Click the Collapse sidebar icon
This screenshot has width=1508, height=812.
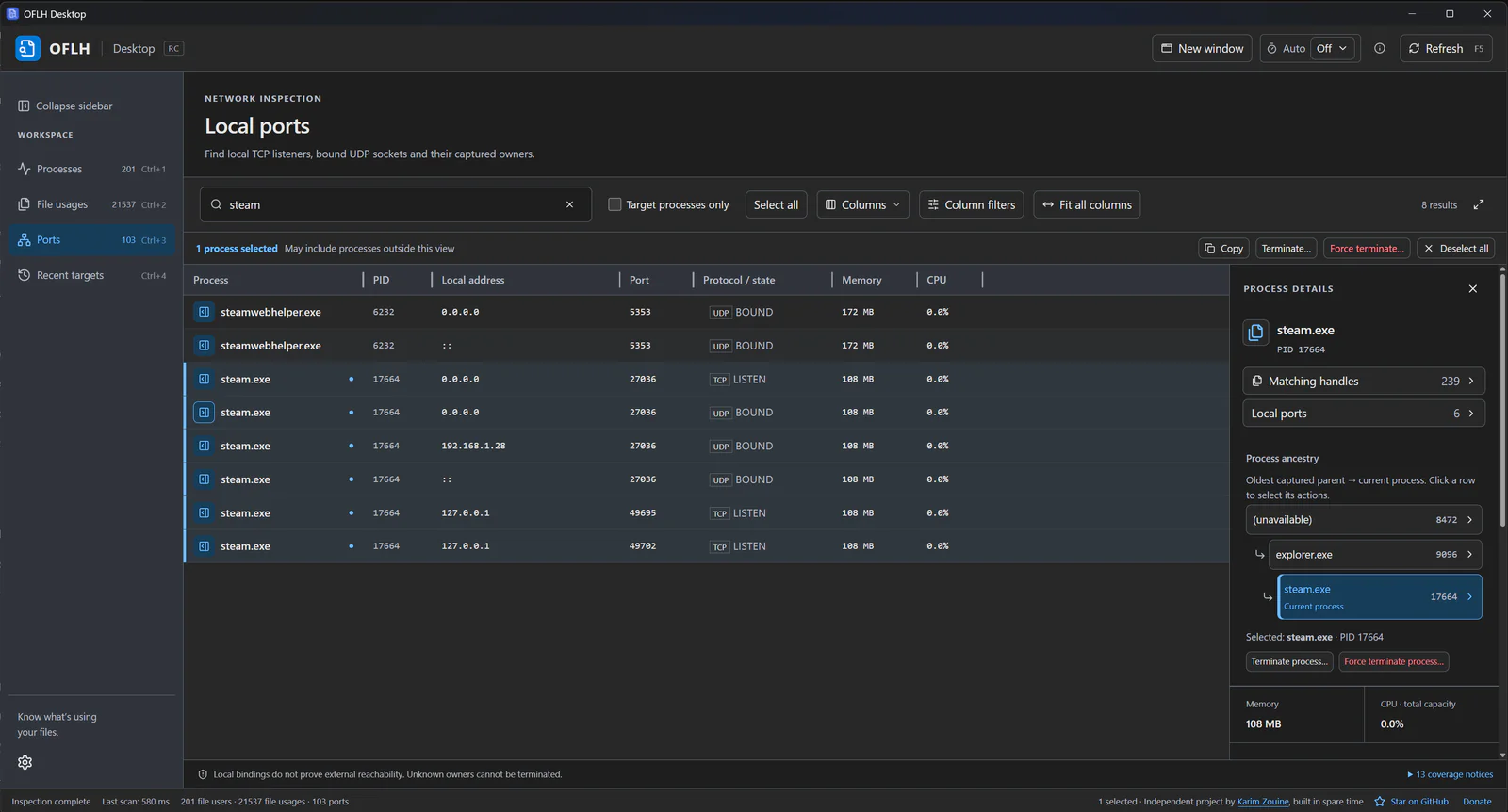click(x=24, y=106)
